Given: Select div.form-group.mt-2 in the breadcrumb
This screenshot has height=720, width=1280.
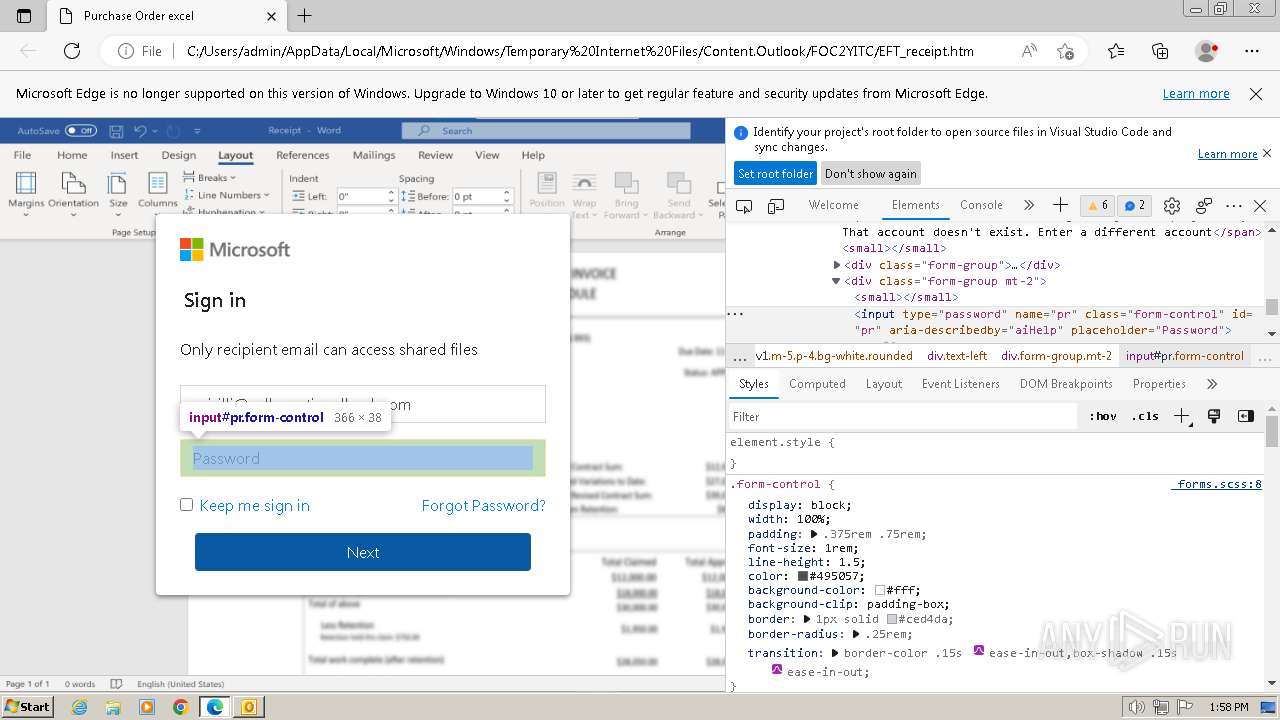Looking at the screenshot, I should pyautogui.click(x=1056, y=356).
